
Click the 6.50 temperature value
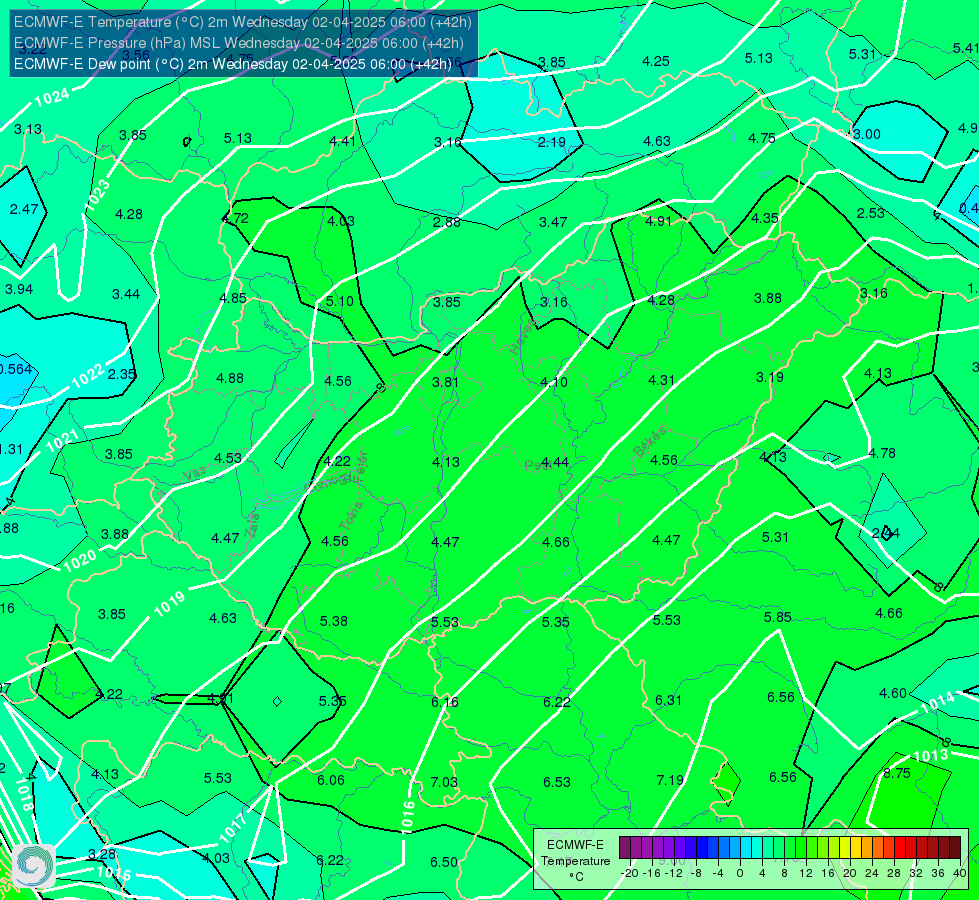tap(444, 862)
